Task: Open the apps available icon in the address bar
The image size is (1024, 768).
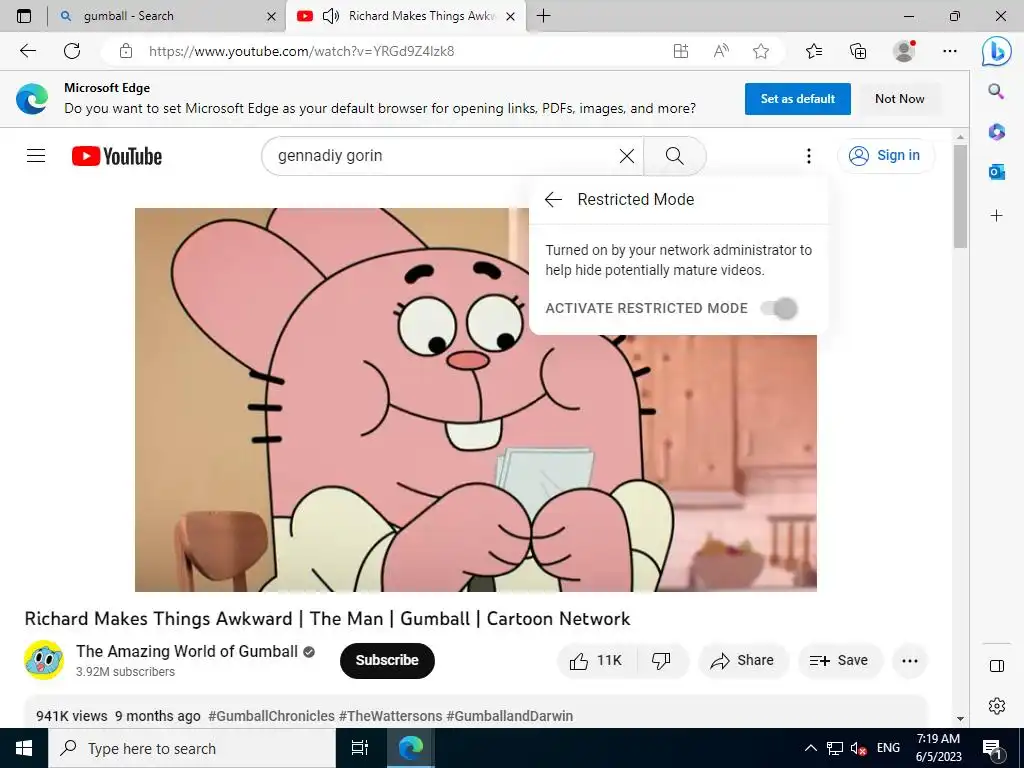Action: (680, 51)
